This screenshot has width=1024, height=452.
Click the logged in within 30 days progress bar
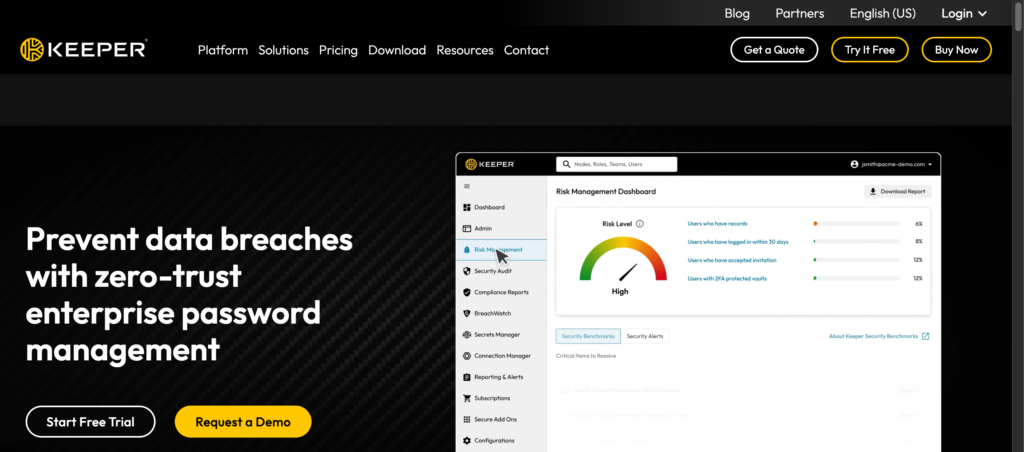click(856, 242)
